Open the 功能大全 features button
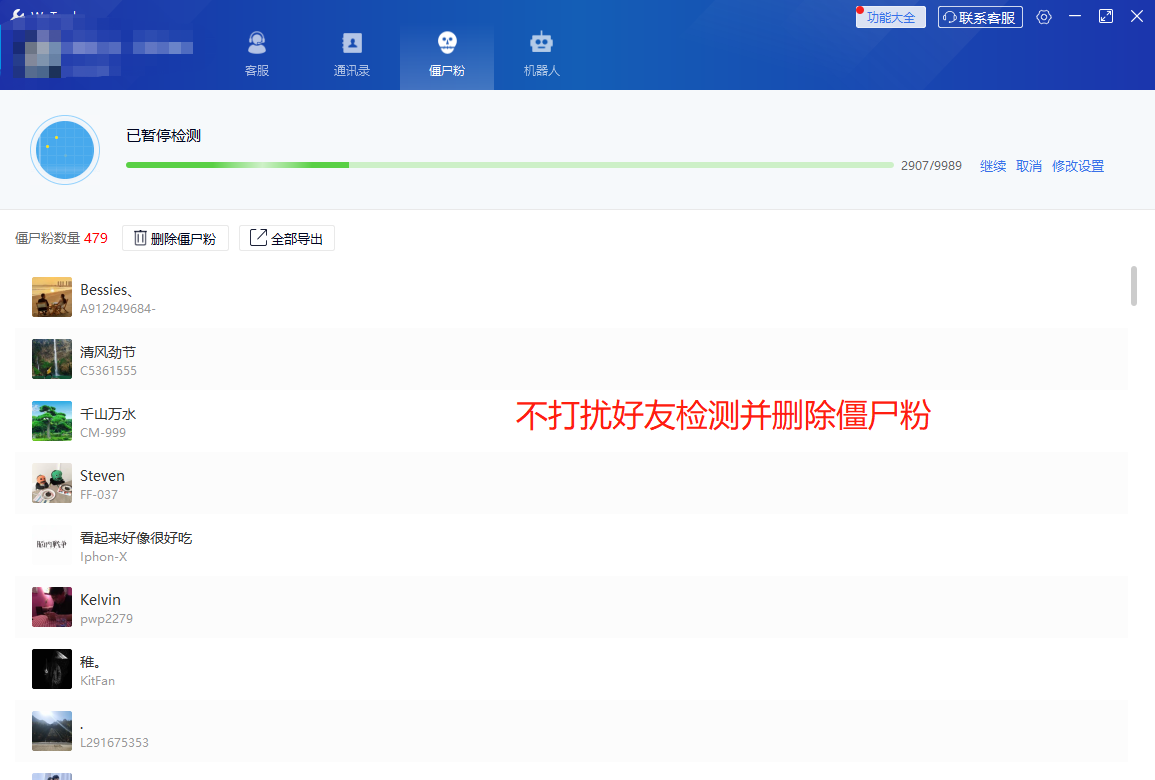1155x780 pixels. coord(890,17)
